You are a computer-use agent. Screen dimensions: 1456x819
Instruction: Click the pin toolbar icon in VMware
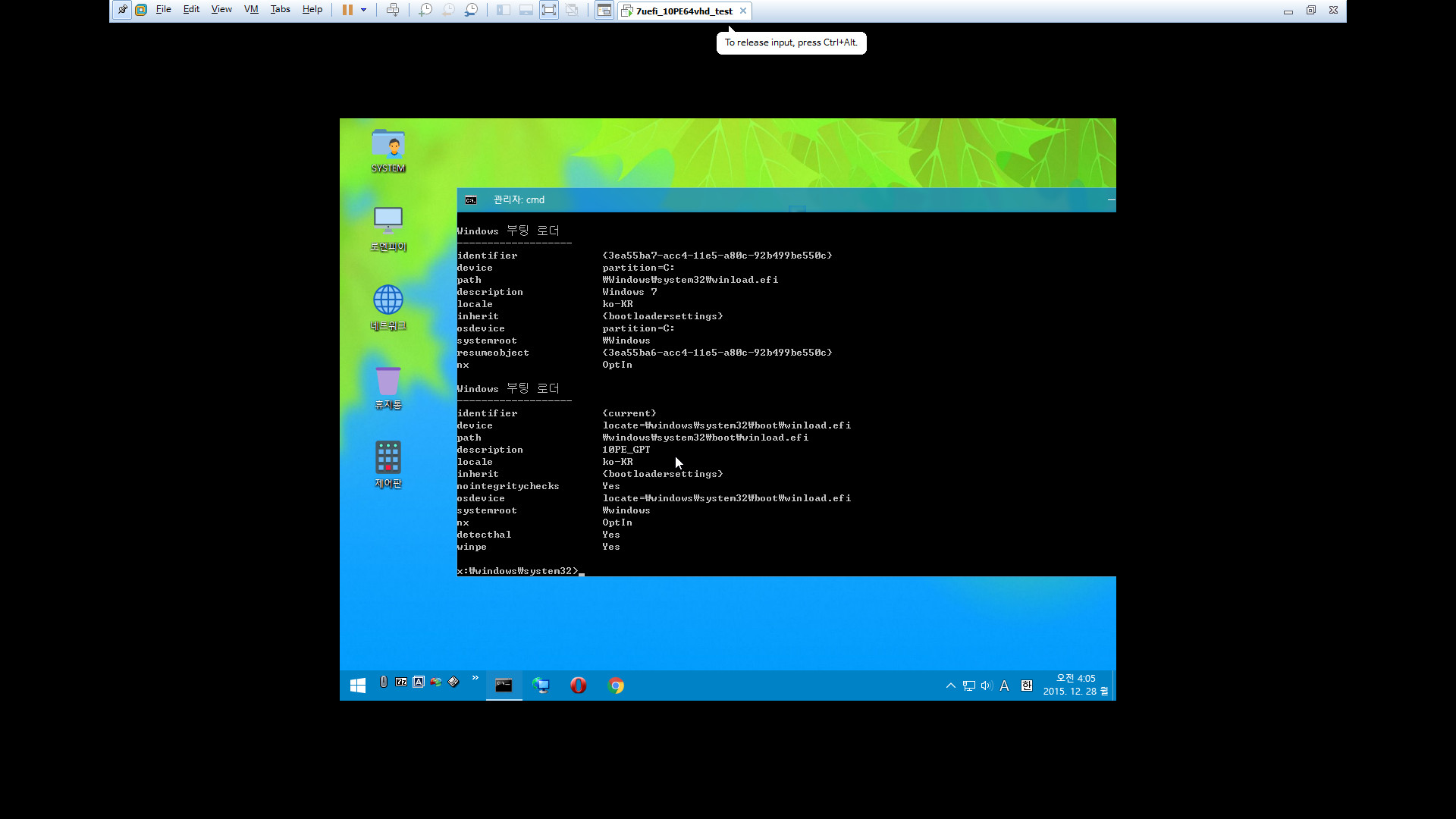[x=122, y=10]
